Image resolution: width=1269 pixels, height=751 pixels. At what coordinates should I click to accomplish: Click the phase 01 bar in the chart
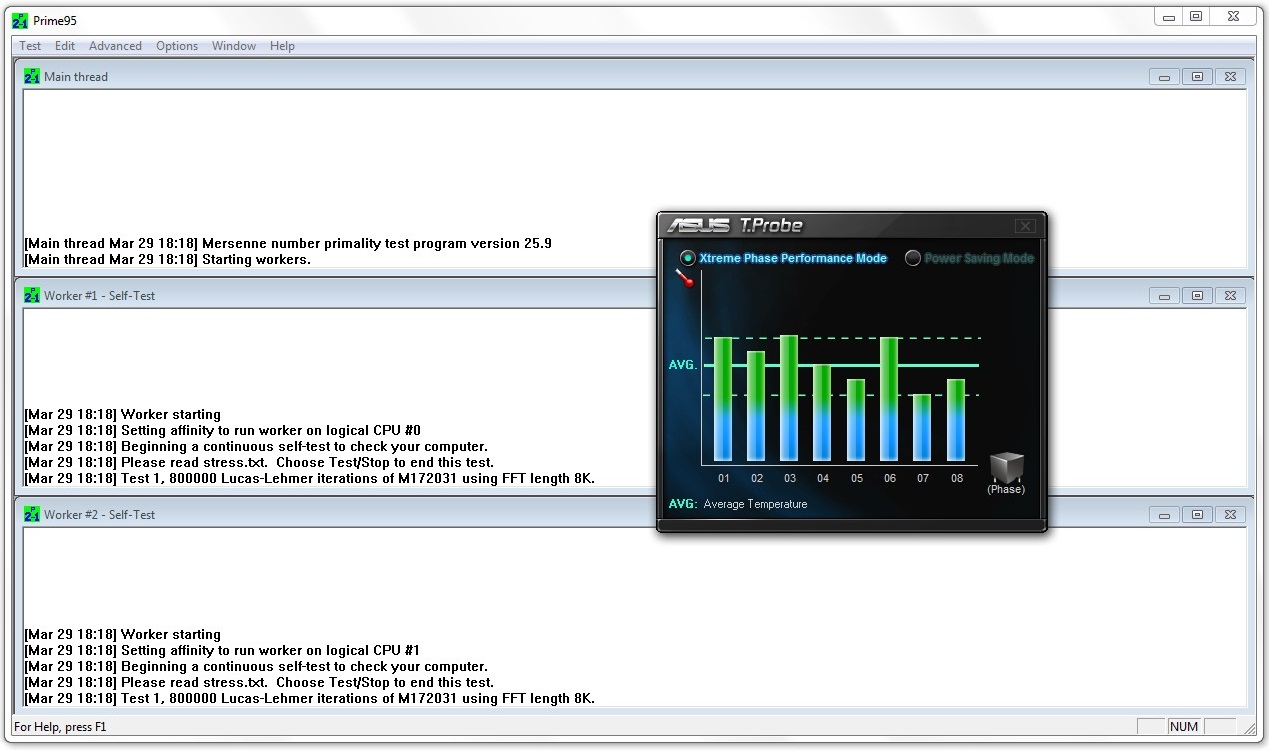[x=723, y=400]
